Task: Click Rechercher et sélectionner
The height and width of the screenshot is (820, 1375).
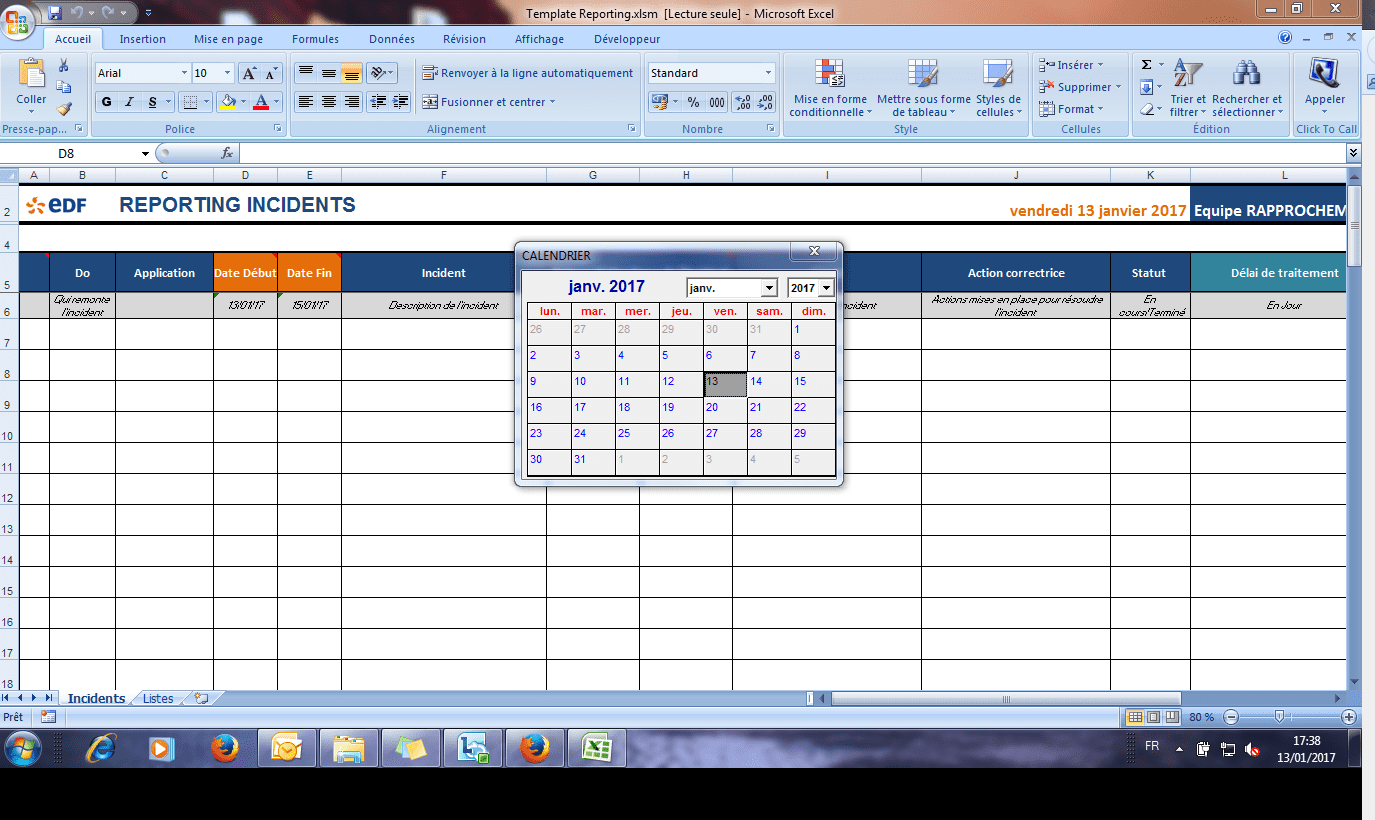Action: 1247,88
